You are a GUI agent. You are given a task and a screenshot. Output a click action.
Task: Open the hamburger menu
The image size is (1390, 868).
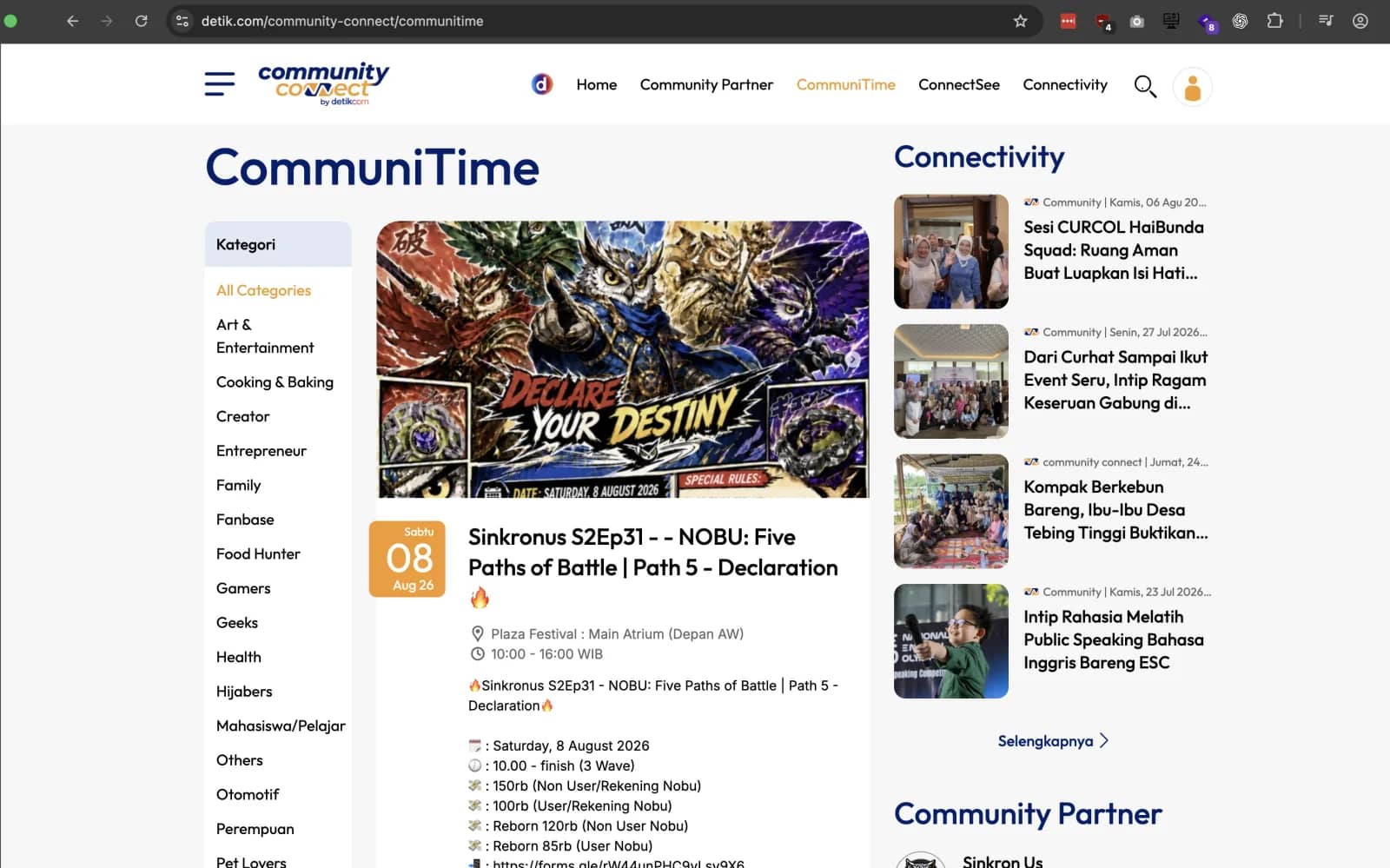(220, 84)
